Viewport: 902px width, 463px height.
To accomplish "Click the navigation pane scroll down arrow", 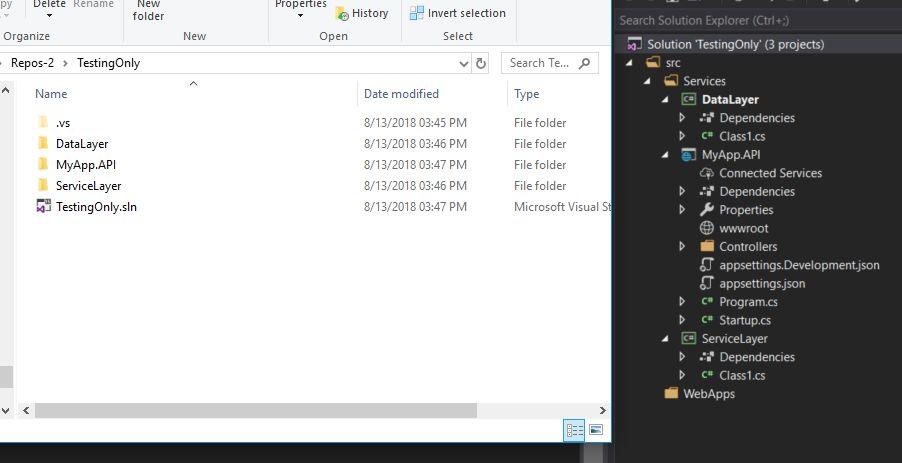I will click(6, 410).
